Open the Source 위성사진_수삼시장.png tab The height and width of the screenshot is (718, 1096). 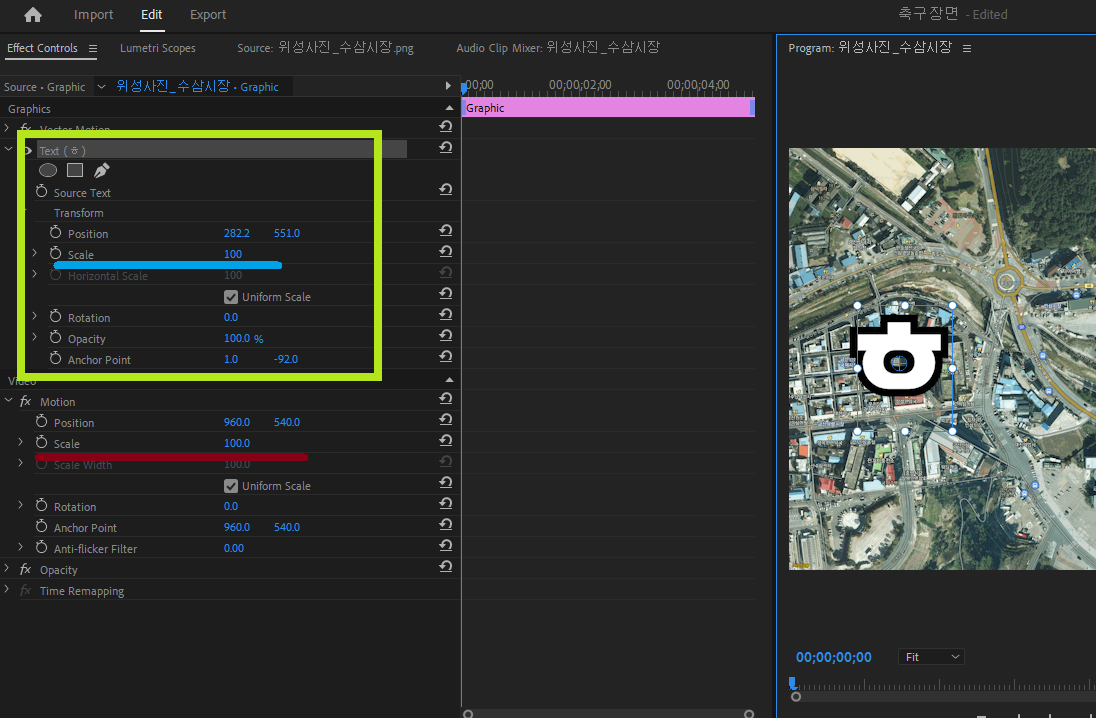coord(325,48)
